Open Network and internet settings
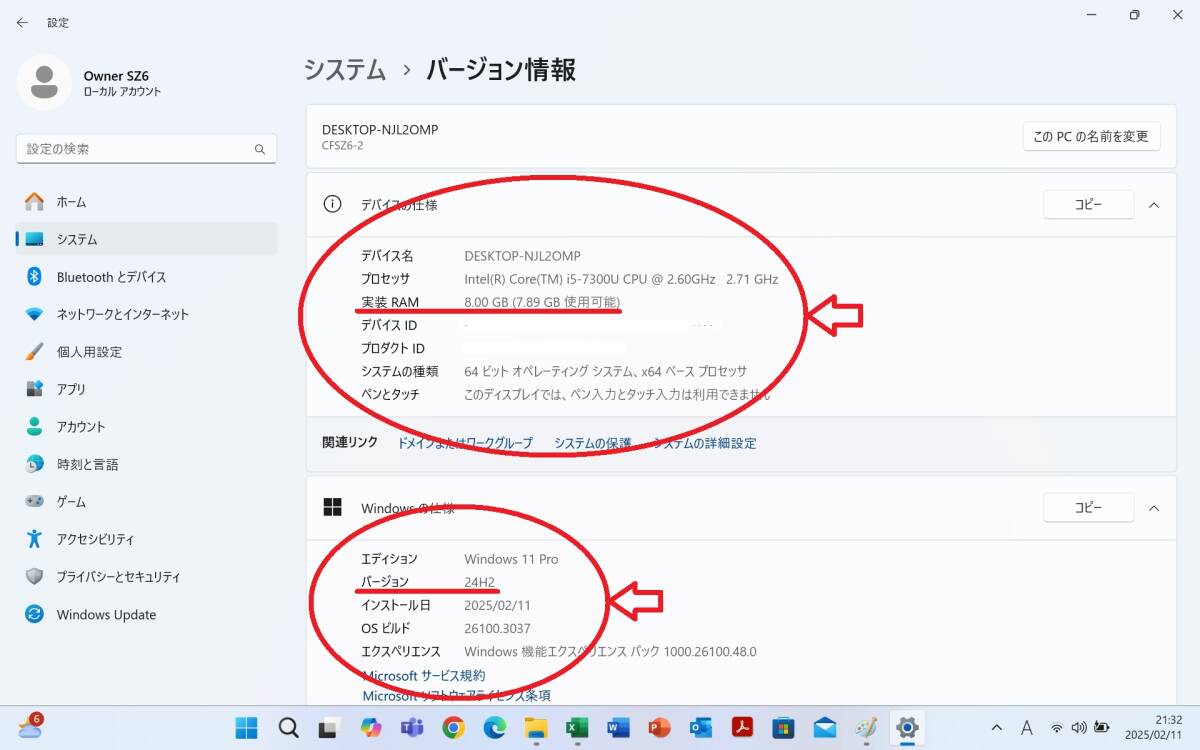Image resolution: width=1200 pixels, height=750 pixels. [146, 314]
